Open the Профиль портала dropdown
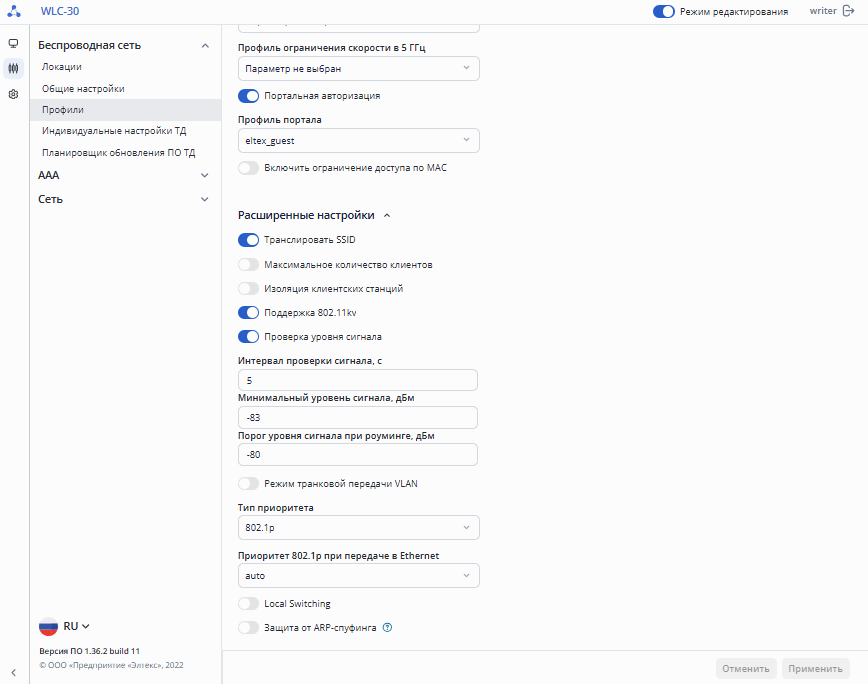 (x=359, y=141)
